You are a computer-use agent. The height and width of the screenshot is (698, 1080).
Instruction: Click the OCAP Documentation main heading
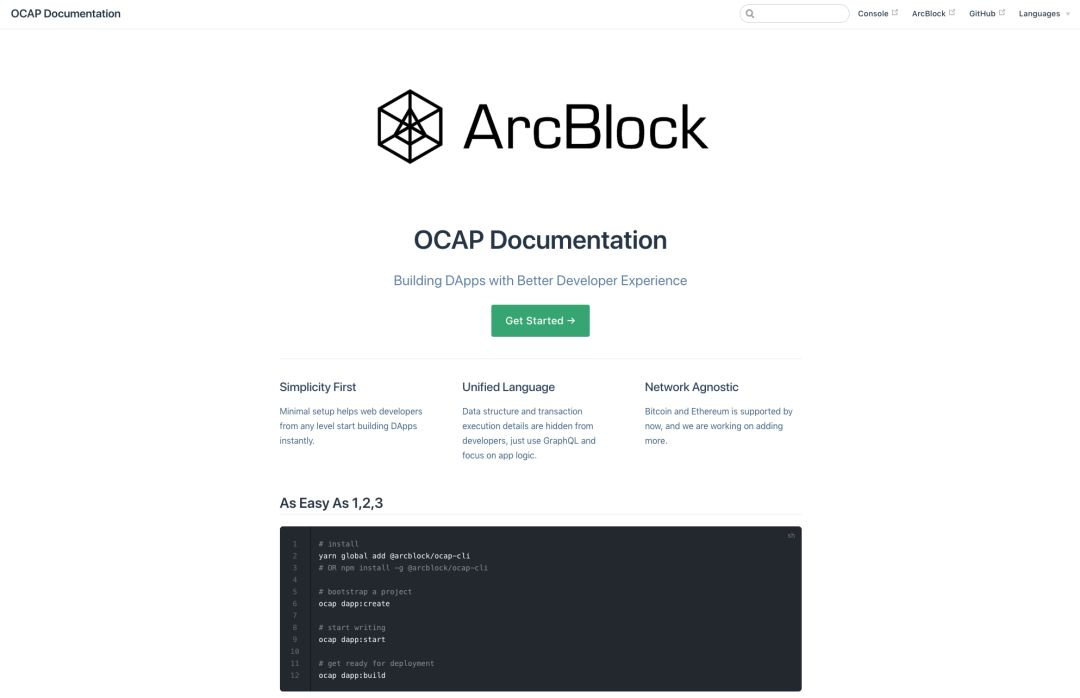[540, 240]
